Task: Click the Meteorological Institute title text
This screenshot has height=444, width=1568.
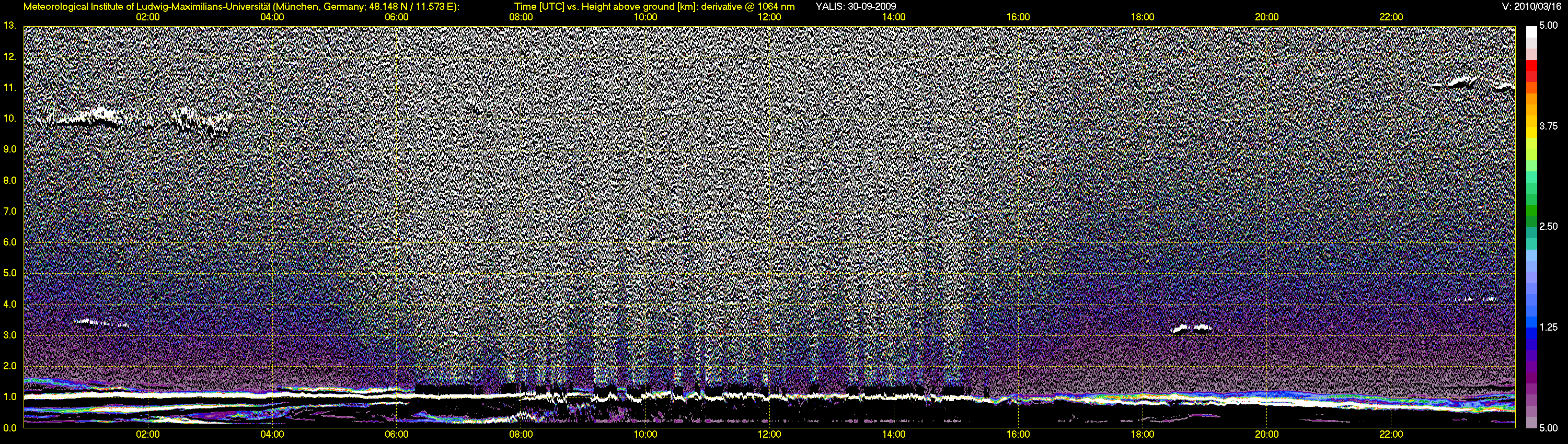Action: pyautogui.click(x=243, y=7)
